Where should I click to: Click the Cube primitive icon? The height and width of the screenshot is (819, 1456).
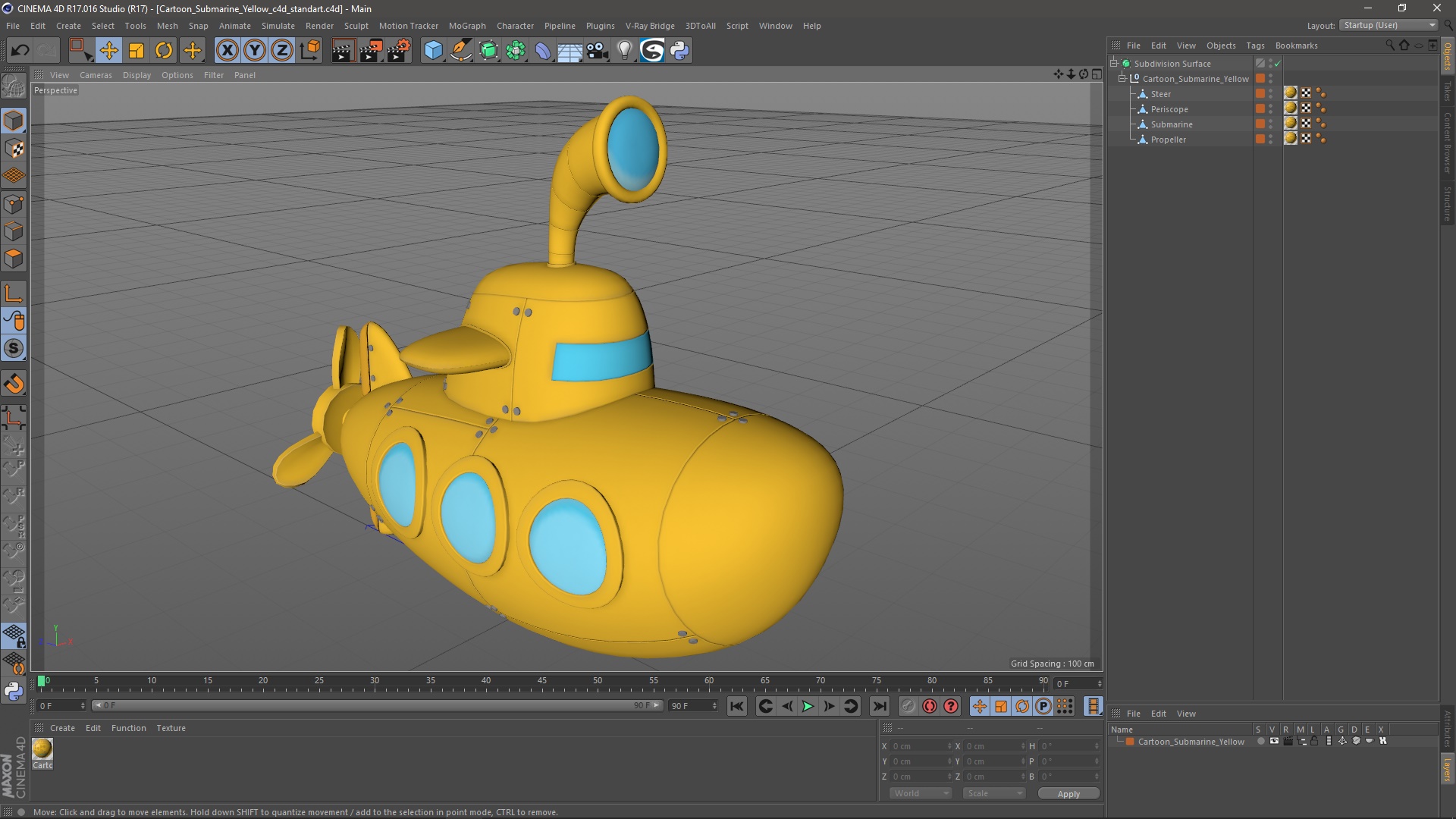coord(433,51)
